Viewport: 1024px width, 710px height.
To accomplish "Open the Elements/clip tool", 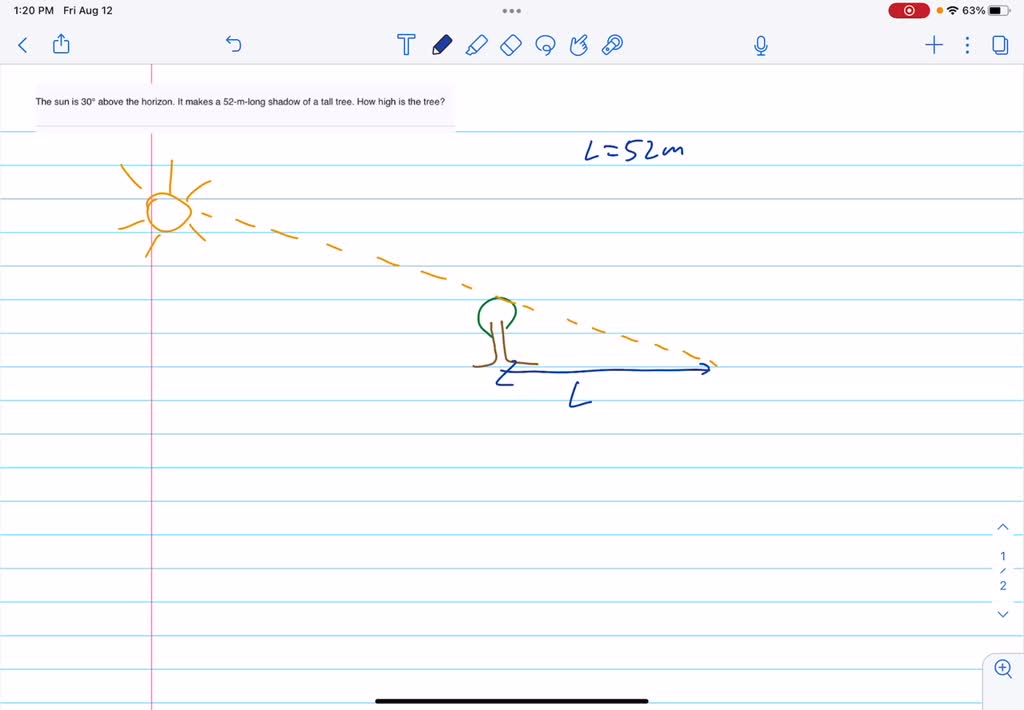I will (611, 45).
